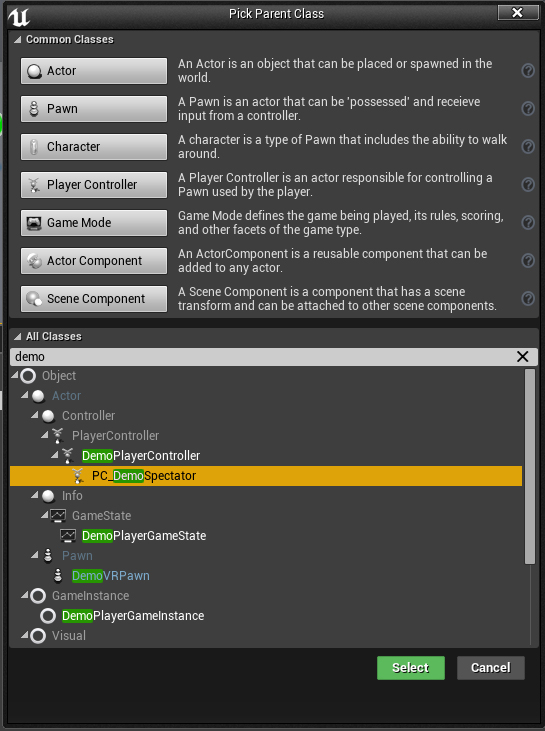545x731 pixels.
Task: Collapse the Info tree node
Action: pyautogui.click(x=34, y=495)
